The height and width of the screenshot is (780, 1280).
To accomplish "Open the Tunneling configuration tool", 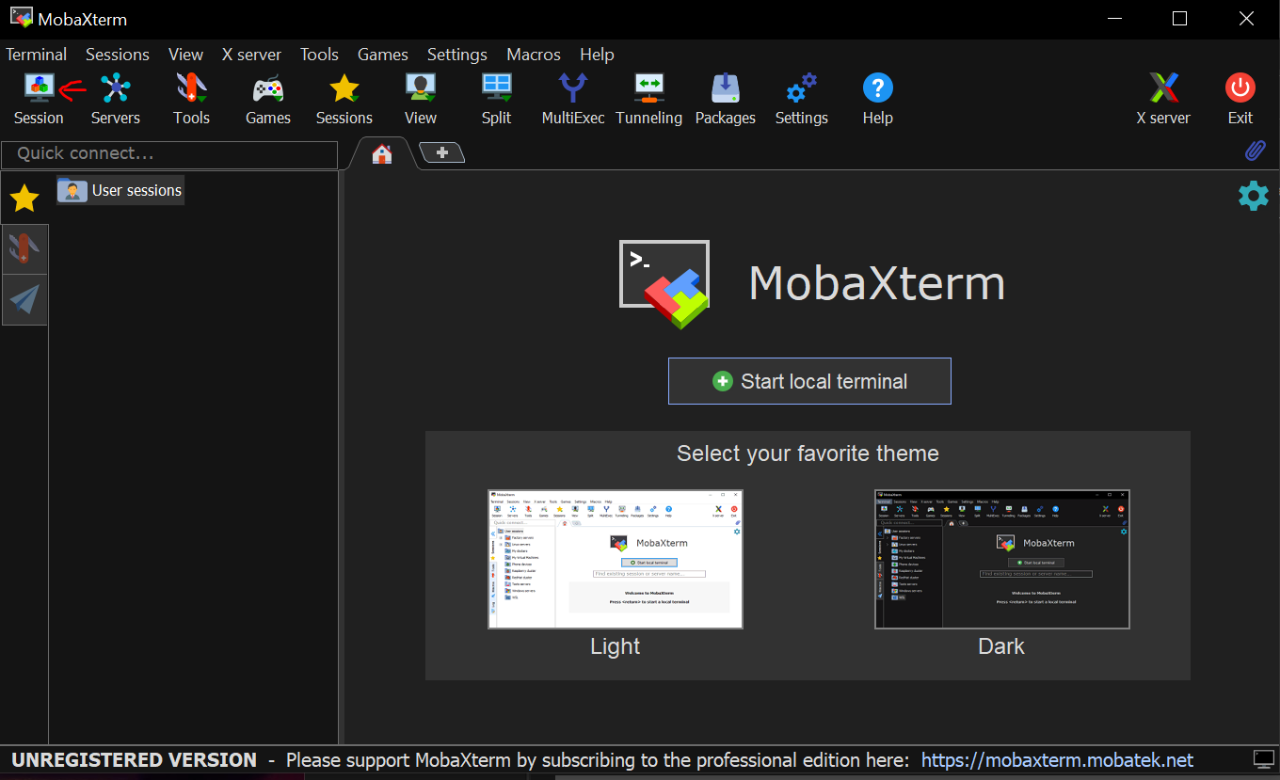I will pyautogui.click(x=648, y=95).
